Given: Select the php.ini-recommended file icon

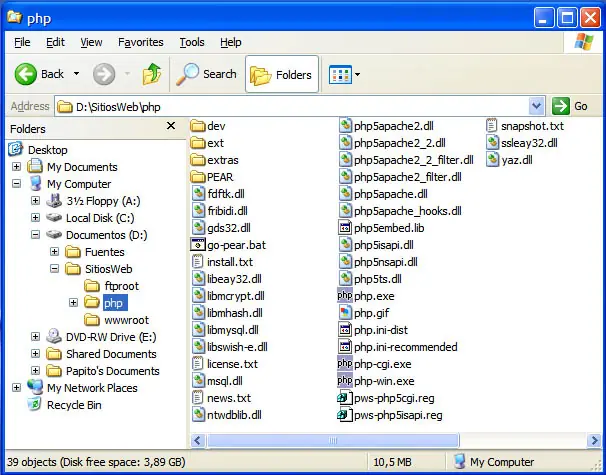Looking at the screenshot, I should [345, 347].
